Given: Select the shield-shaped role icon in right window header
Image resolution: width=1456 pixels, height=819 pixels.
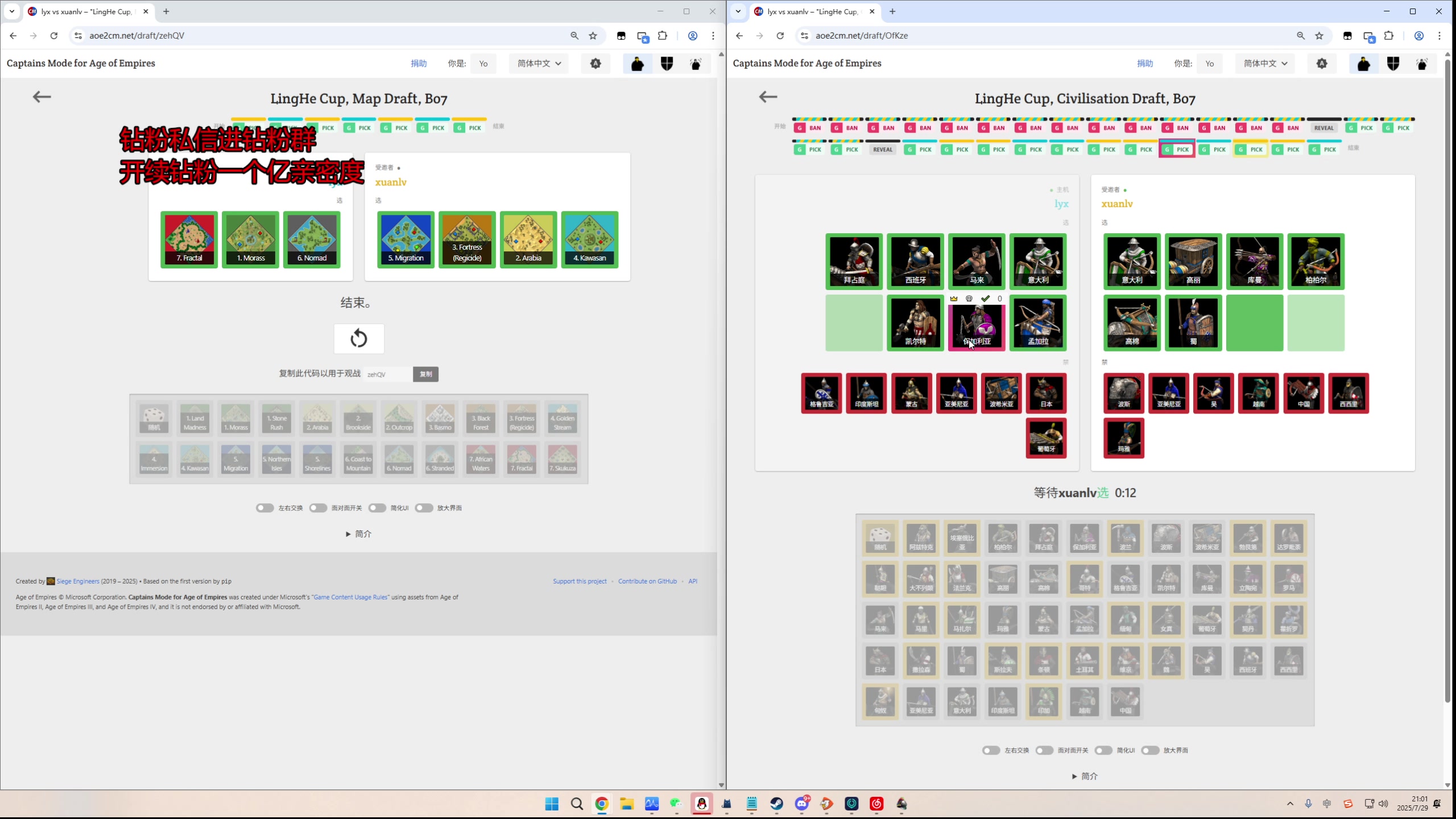Looking at the screenshot, I should click(1393, 64).
